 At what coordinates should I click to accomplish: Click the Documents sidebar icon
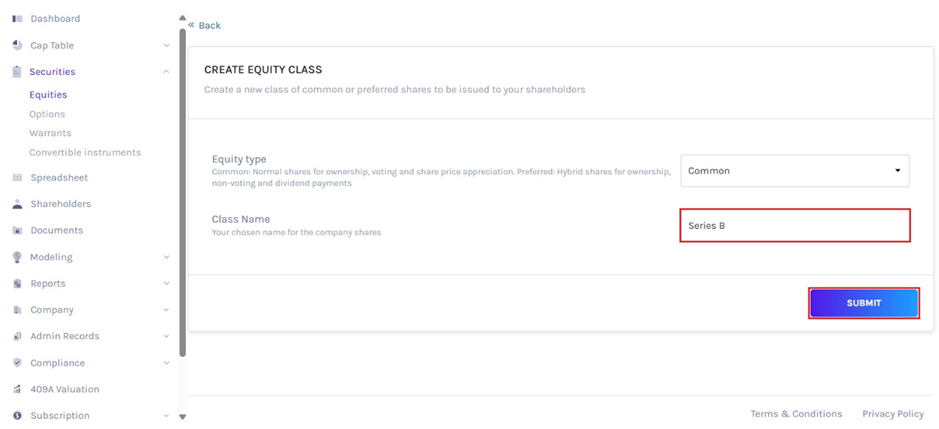(17, 230)
